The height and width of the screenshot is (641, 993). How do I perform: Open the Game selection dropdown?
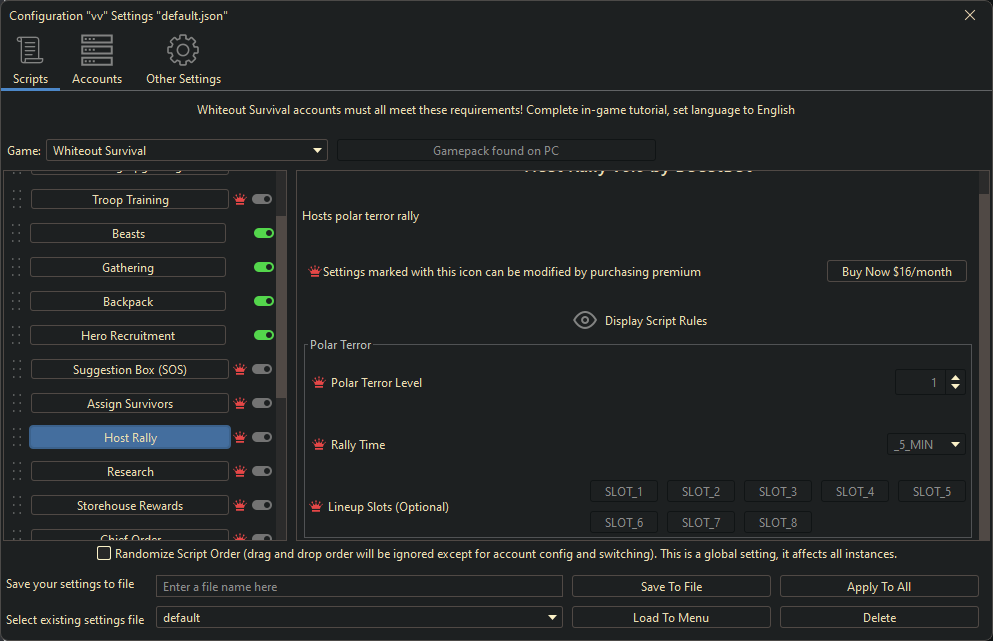click(x=187, y=150)
